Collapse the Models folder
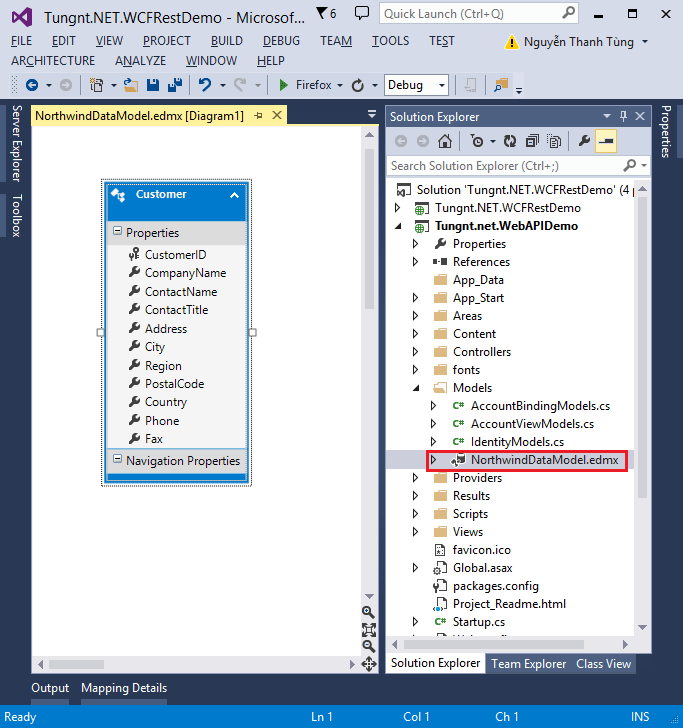Screen dimensions: 683x728 point(416,388)
